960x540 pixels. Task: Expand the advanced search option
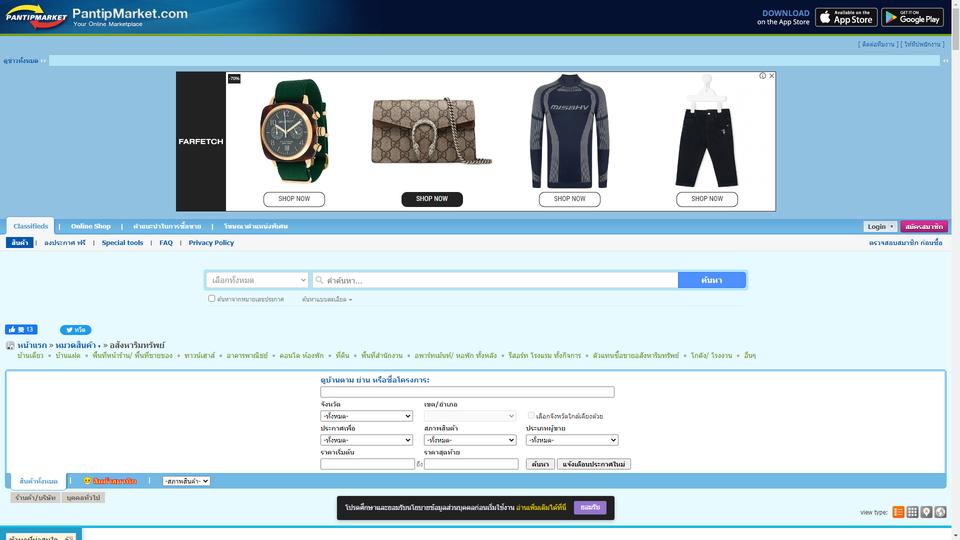(x=326, y=299)
